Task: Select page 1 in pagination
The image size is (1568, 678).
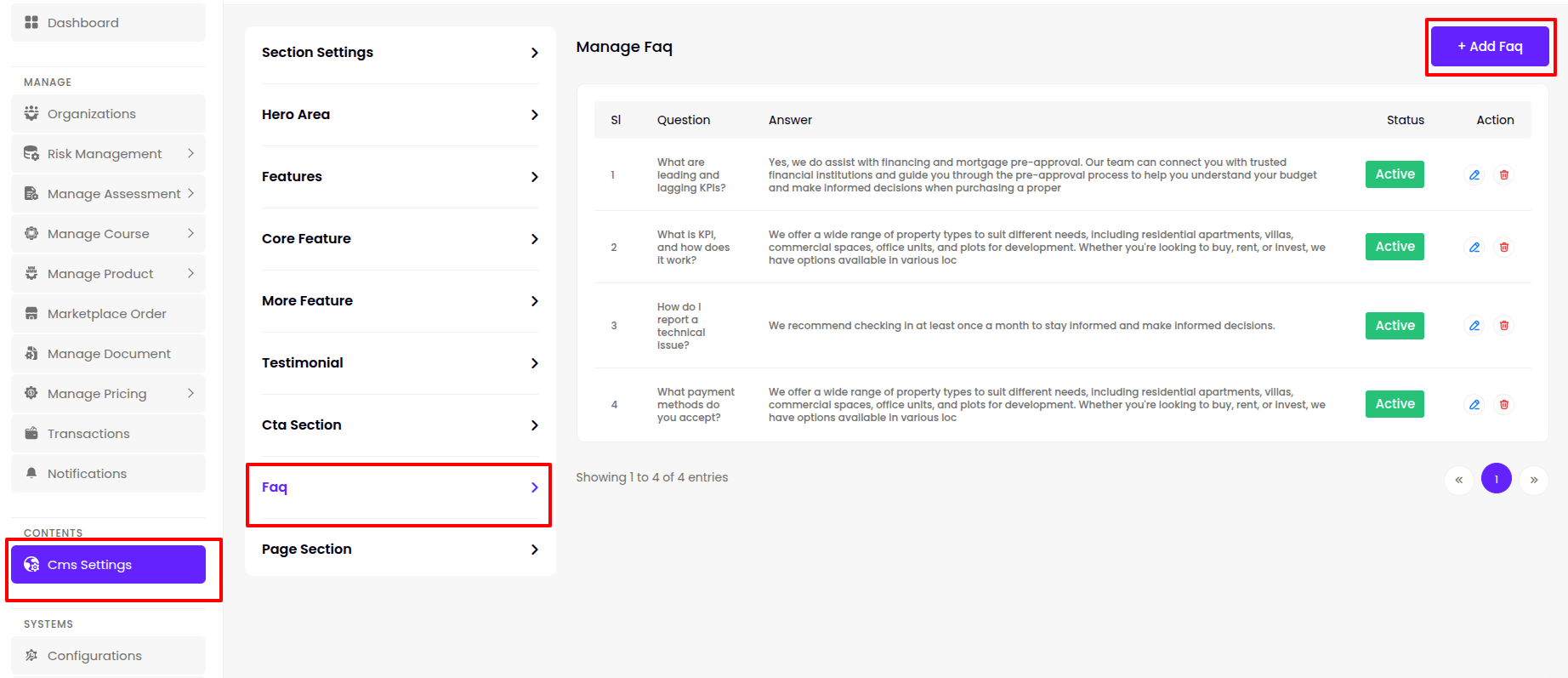Action: (x=1496, y=479)
